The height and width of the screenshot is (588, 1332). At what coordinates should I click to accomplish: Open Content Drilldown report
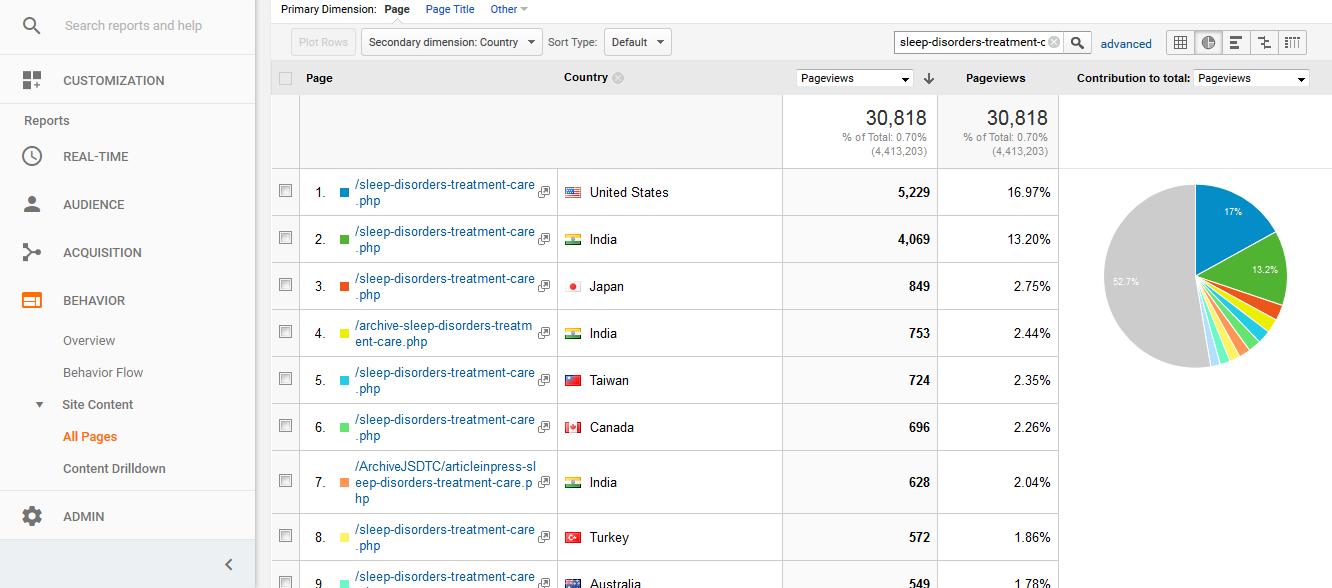click(x=114, y=468)
